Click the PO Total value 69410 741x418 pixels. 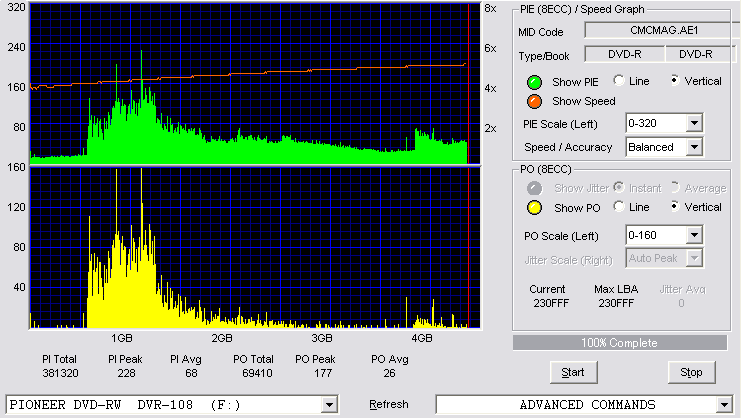coord(257,373)
